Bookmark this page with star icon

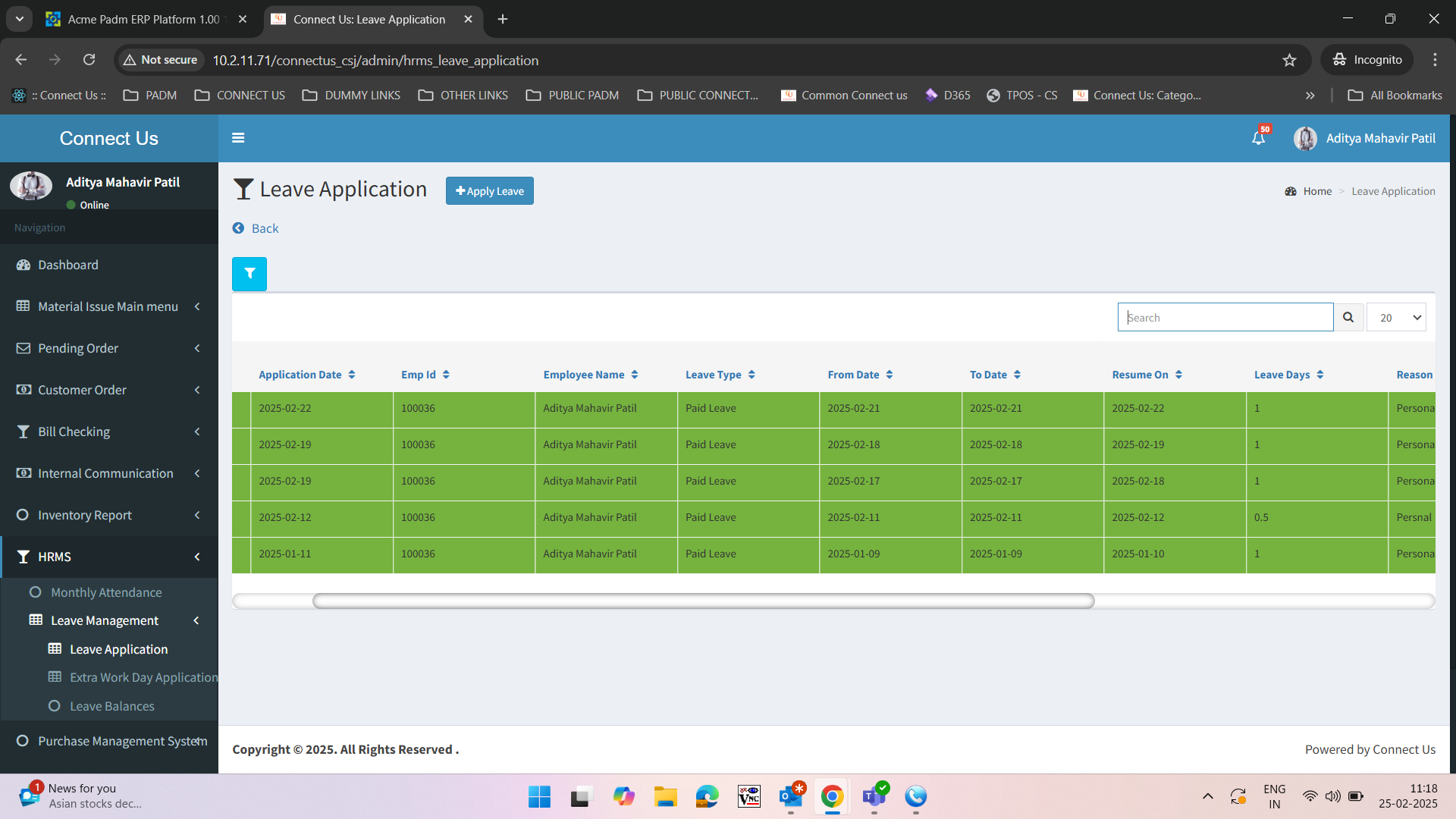[1289, 60]
